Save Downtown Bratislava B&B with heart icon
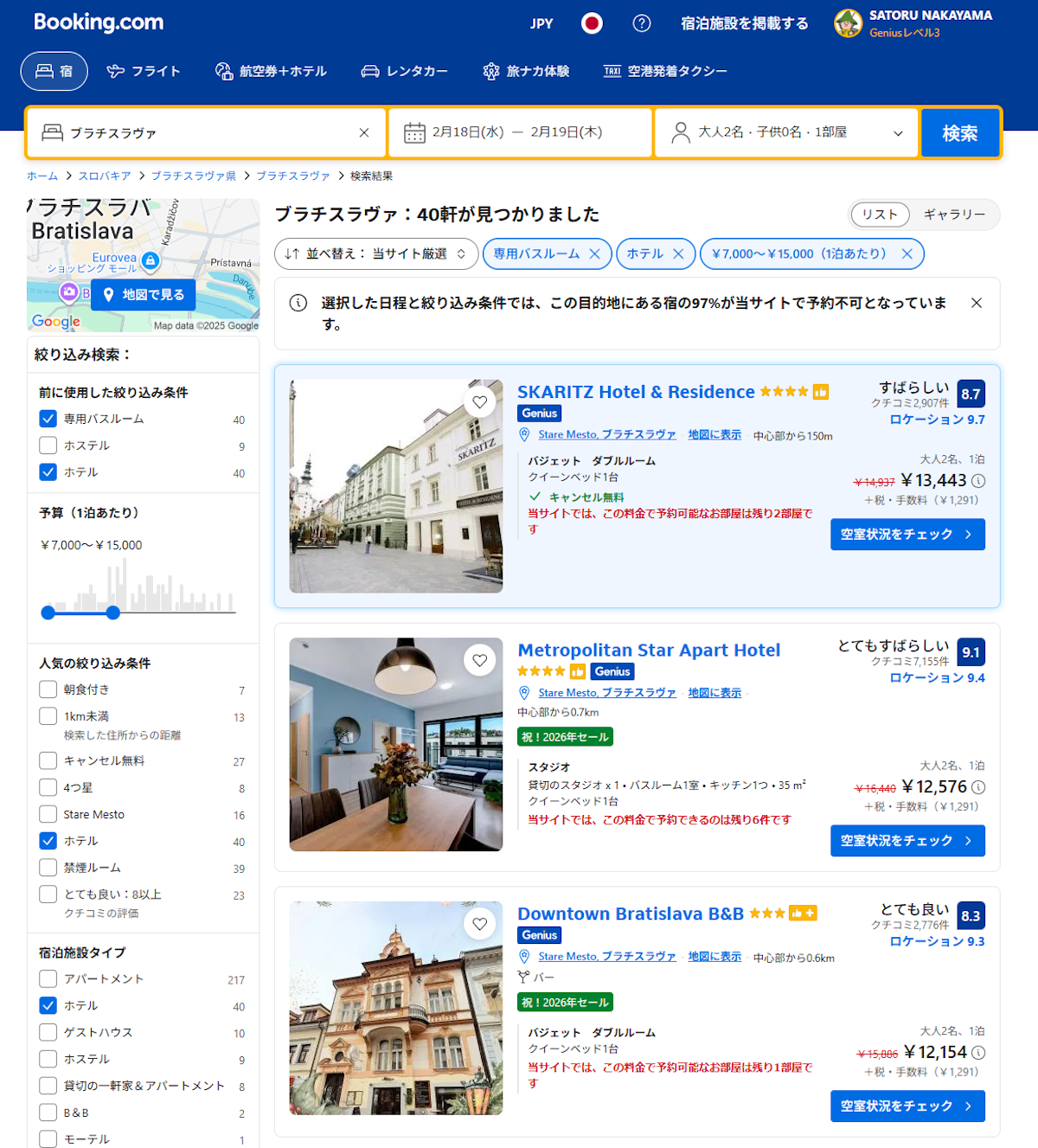The image size is (1038, 1148). click(x=480, y=924)
